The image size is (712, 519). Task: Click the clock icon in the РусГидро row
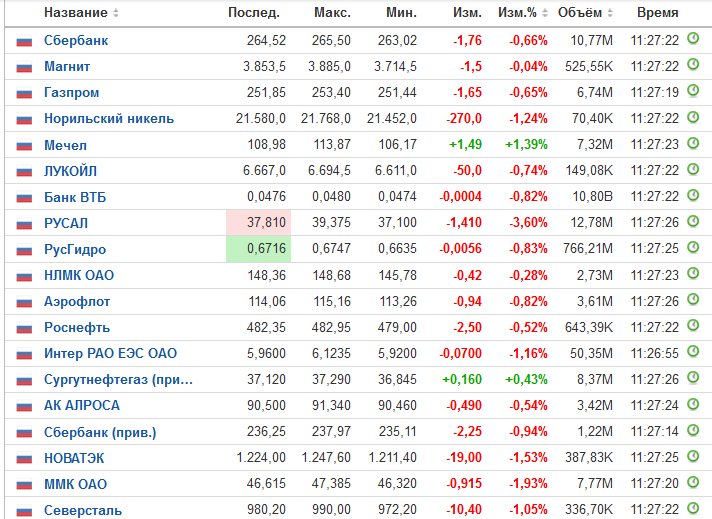click(693, 247)
